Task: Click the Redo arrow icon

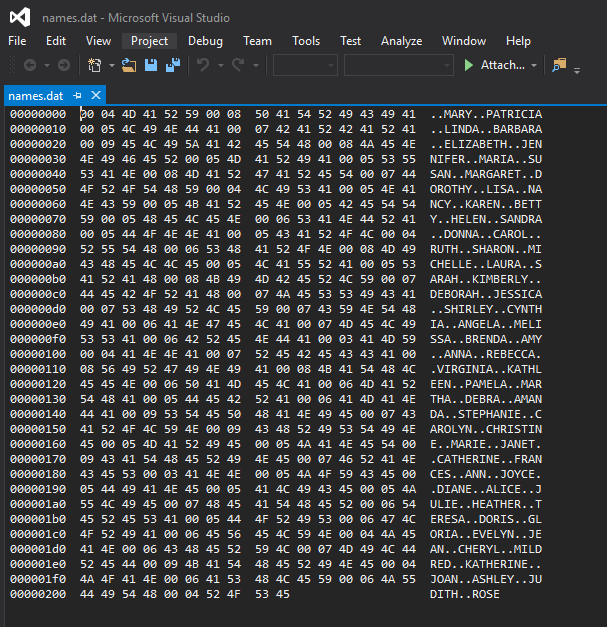Action: pos(238,65)
